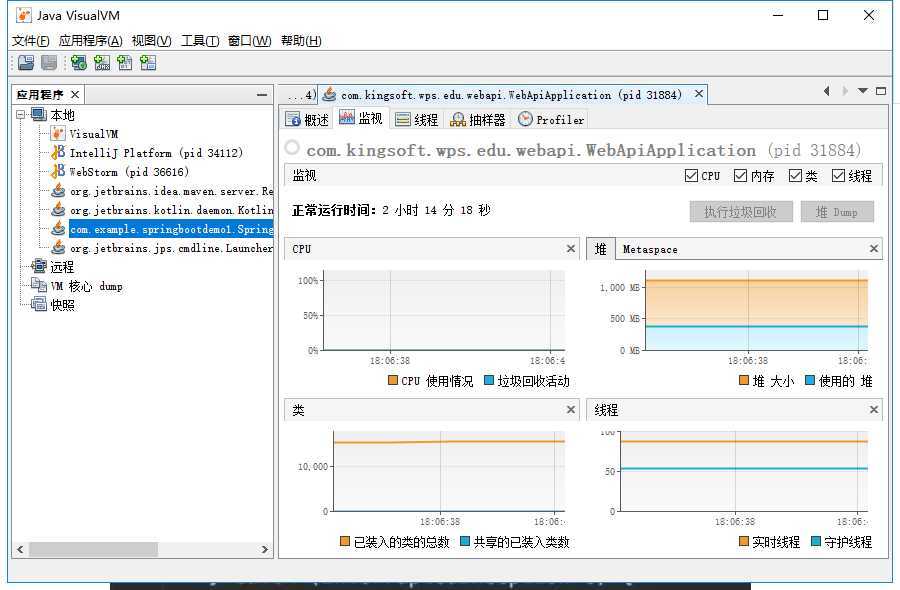Click the blue 垃圾回收活动 legend swatch
The width and height of the screenshot is (900, 590).
click(x=489, y=381)
